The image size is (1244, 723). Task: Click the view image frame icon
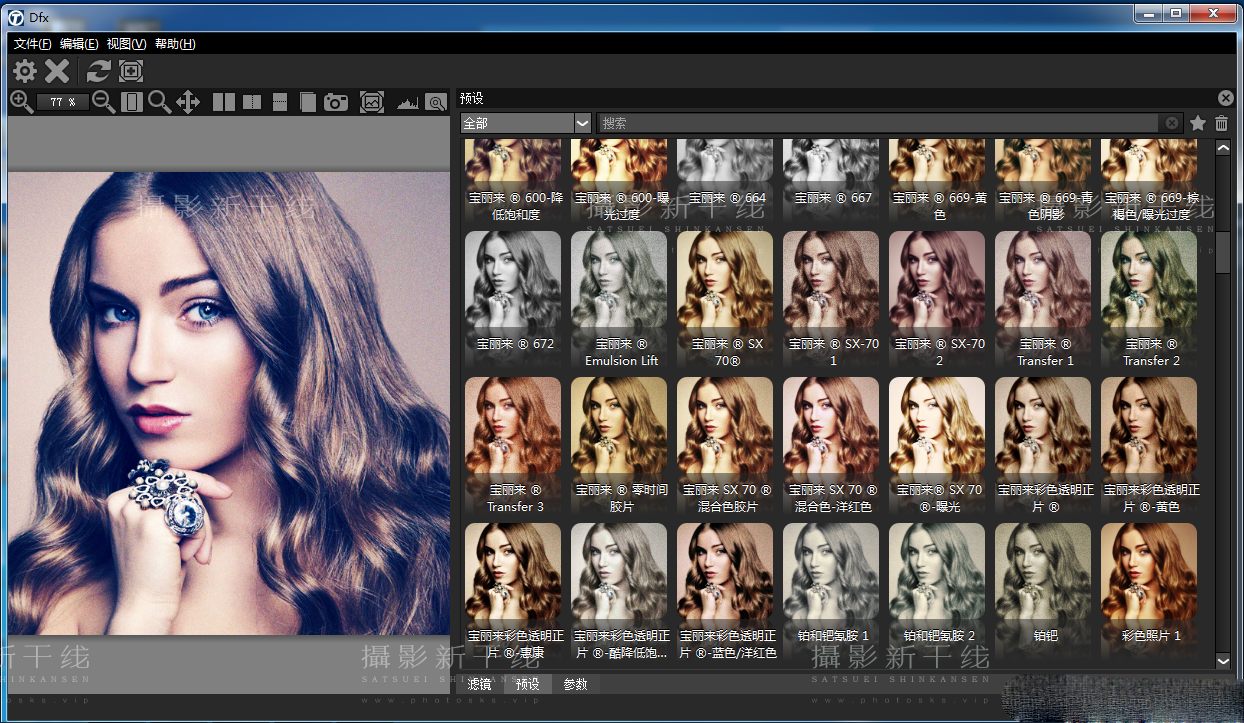point(372,102)
